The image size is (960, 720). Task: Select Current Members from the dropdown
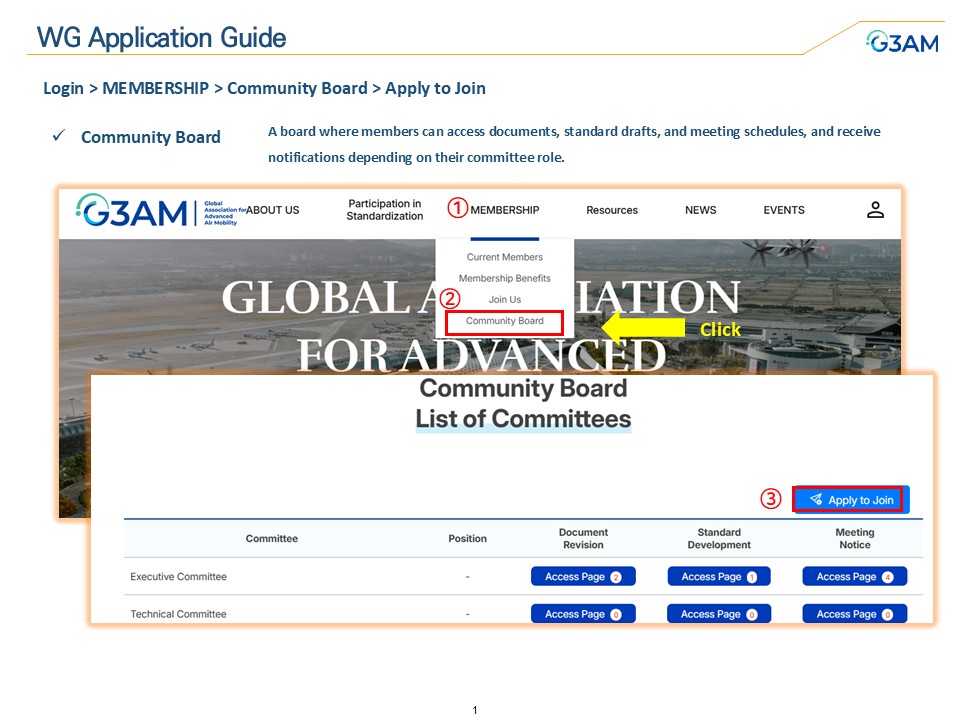point(504,257)
